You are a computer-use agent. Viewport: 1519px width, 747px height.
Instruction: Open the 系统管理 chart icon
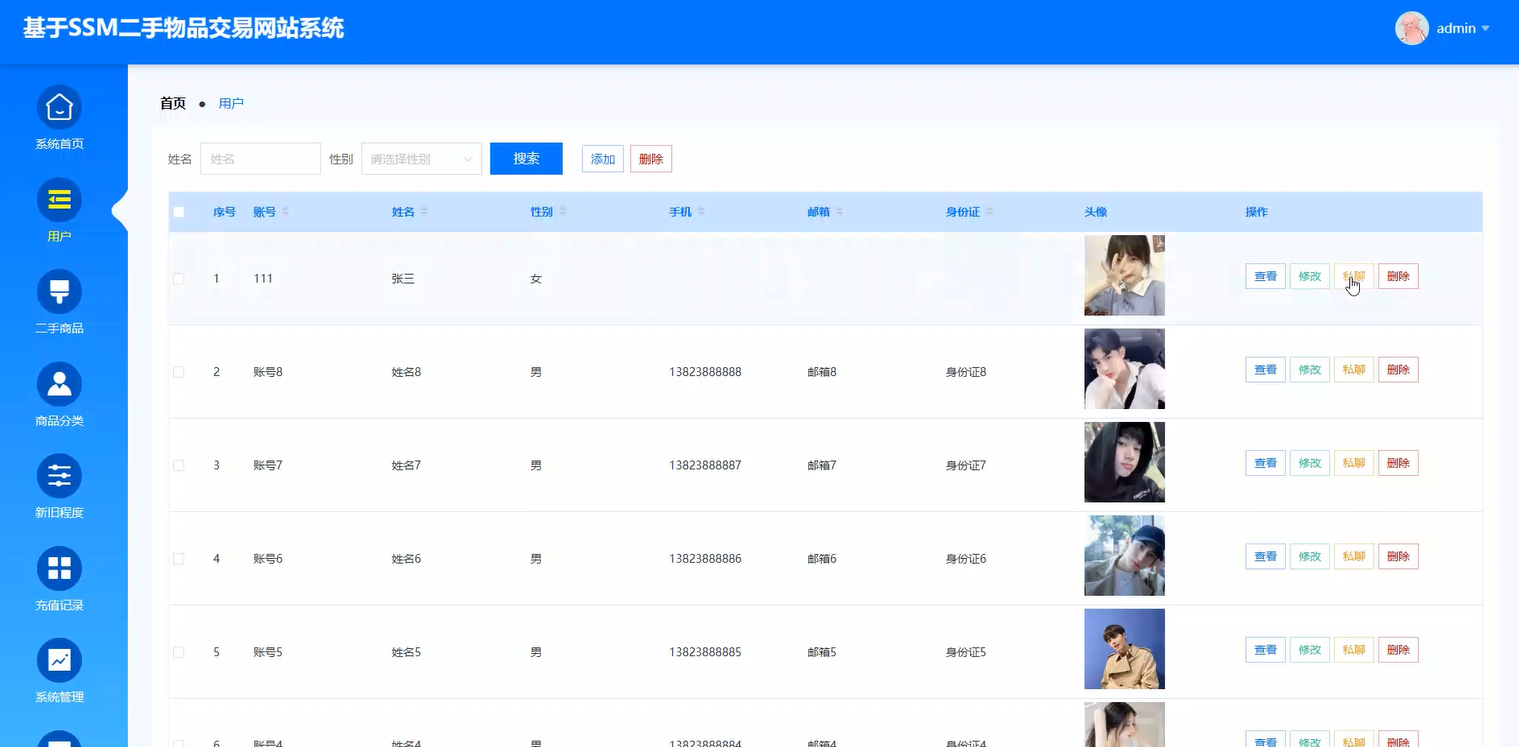(x=59, y=660)
